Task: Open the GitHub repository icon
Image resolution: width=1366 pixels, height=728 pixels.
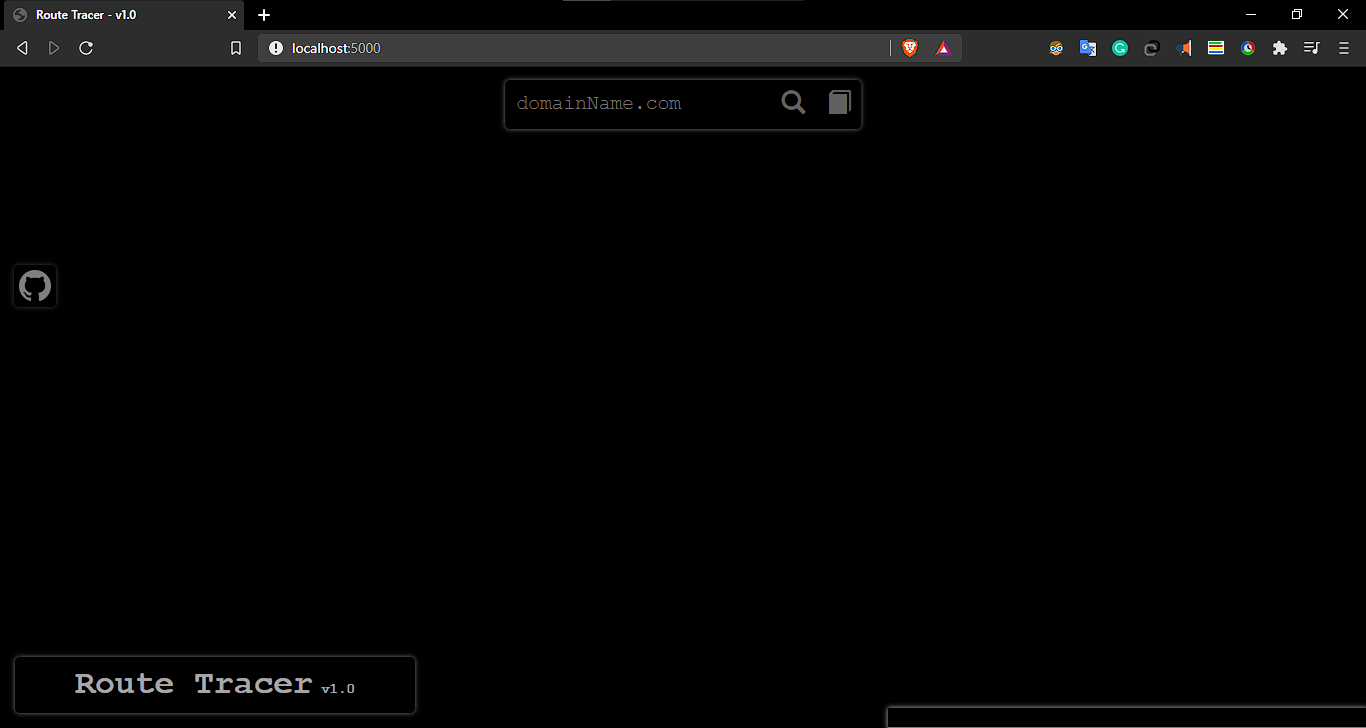Action: [x=35, y=286]
